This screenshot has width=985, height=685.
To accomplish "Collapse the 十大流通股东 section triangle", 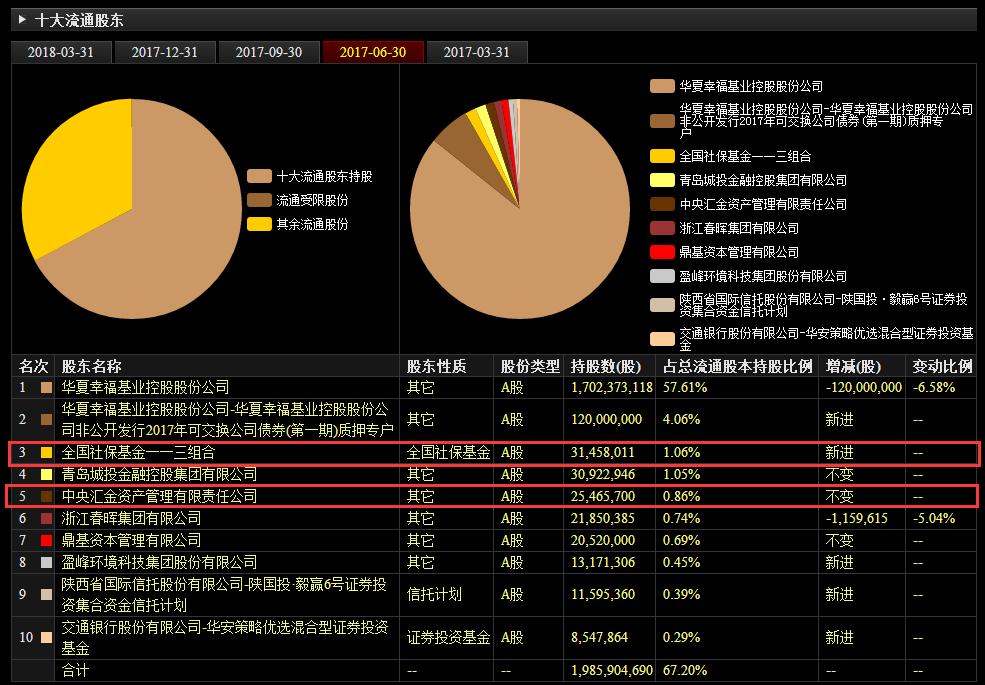I will point(22,20).
